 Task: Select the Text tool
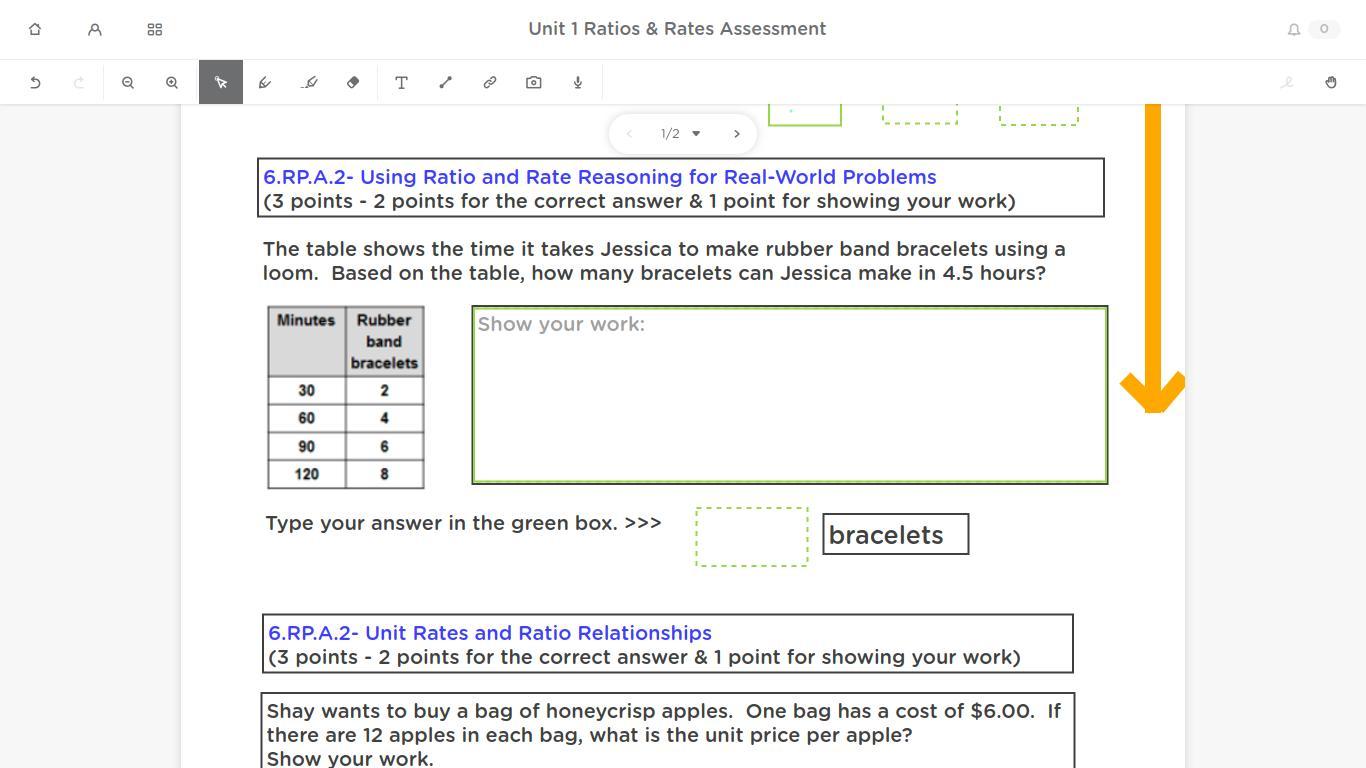point(401,83)
